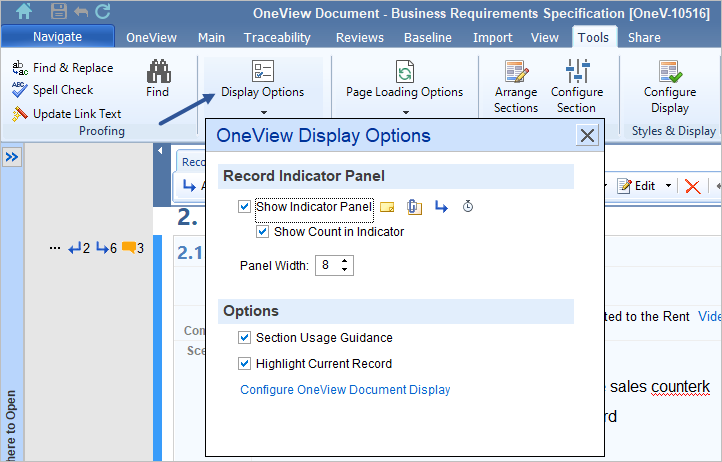Open the Navigate tab
Image resolution: width=722 pixels, height=462 pixels.
tap(58, 36)
